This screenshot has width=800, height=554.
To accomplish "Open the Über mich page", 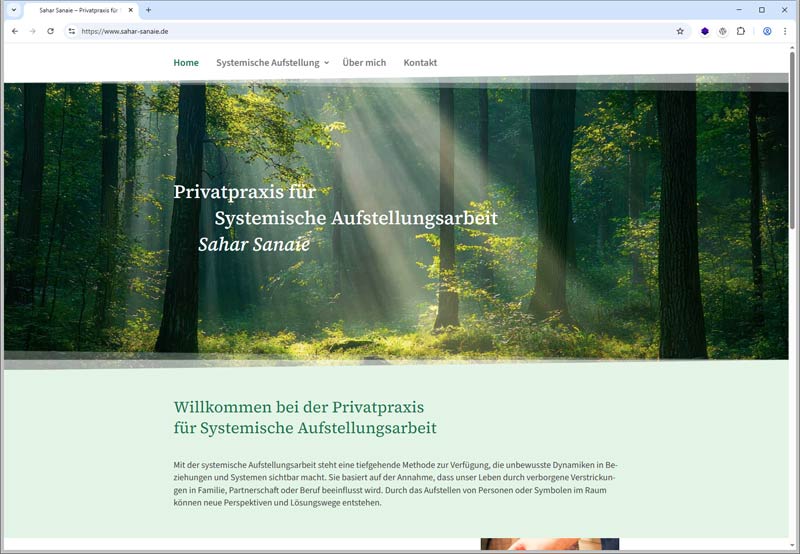I will (x=364, y=63).
